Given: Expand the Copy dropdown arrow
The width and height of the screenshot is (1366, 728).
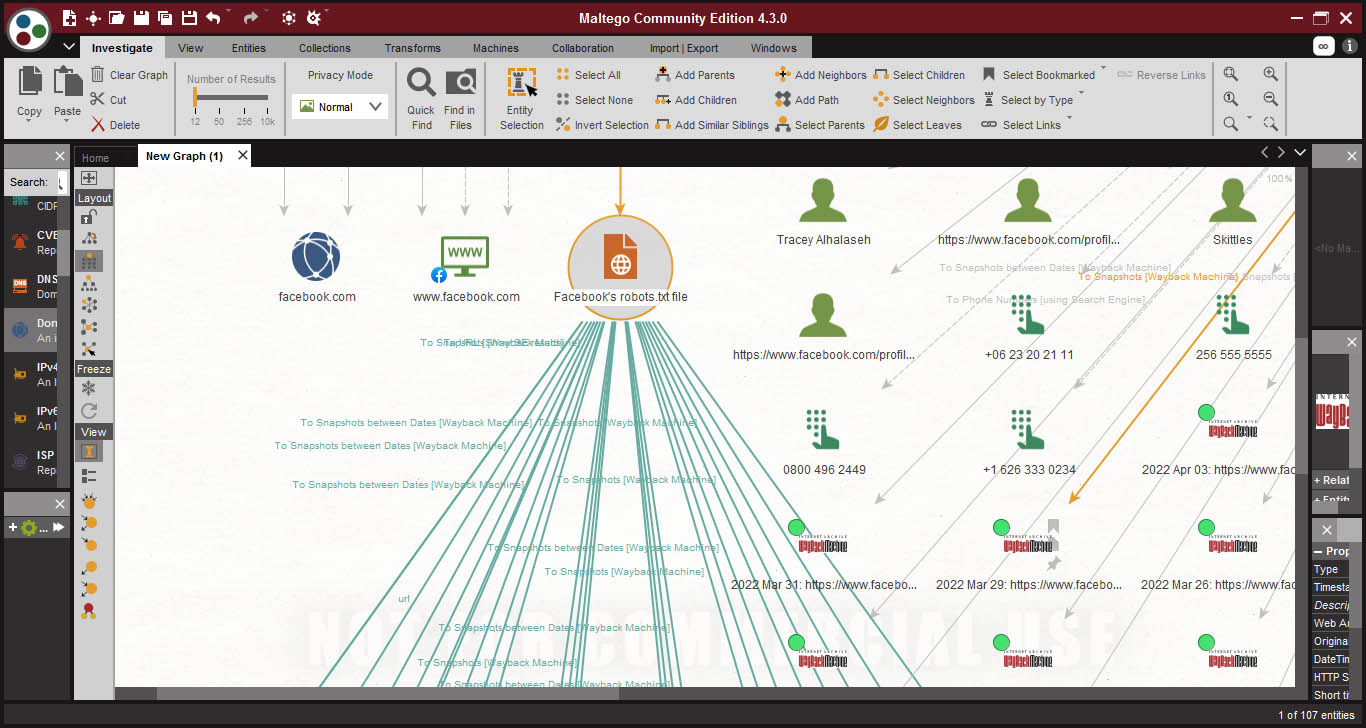Looking at the screenshot, I should 30,123.
